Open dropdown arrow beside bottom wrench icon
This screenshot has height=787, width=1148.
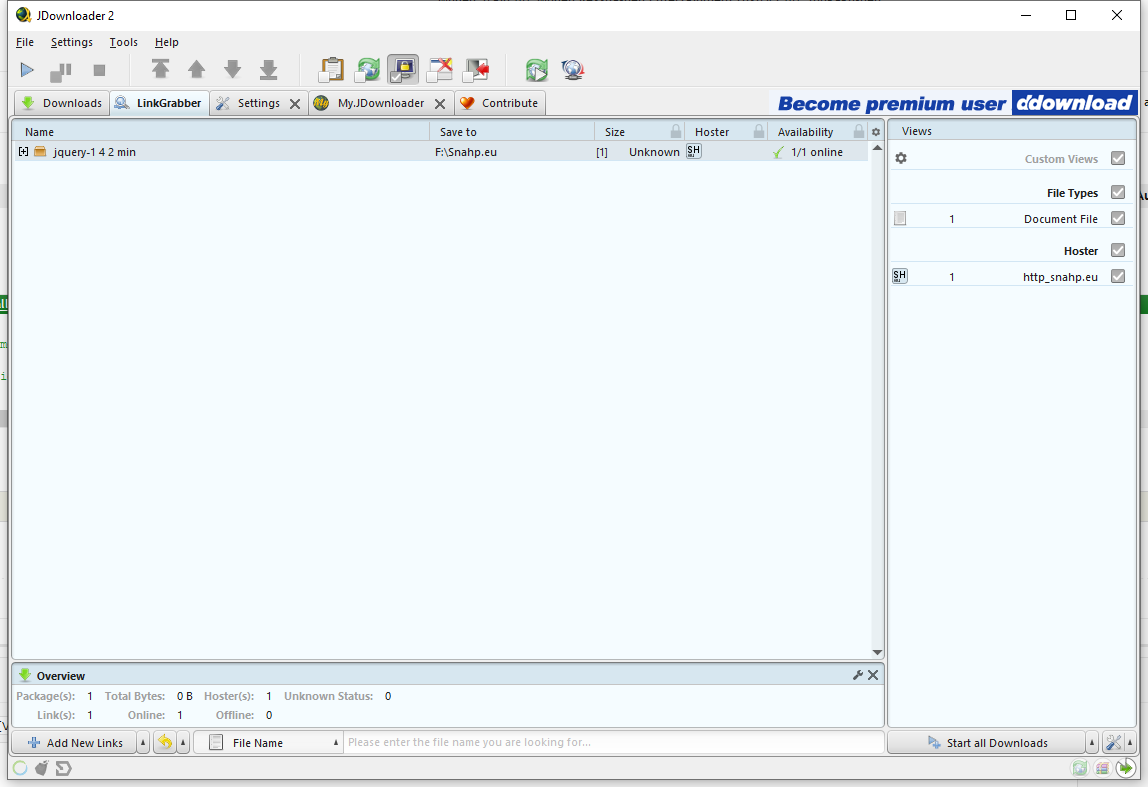[x=1130, y=742]
